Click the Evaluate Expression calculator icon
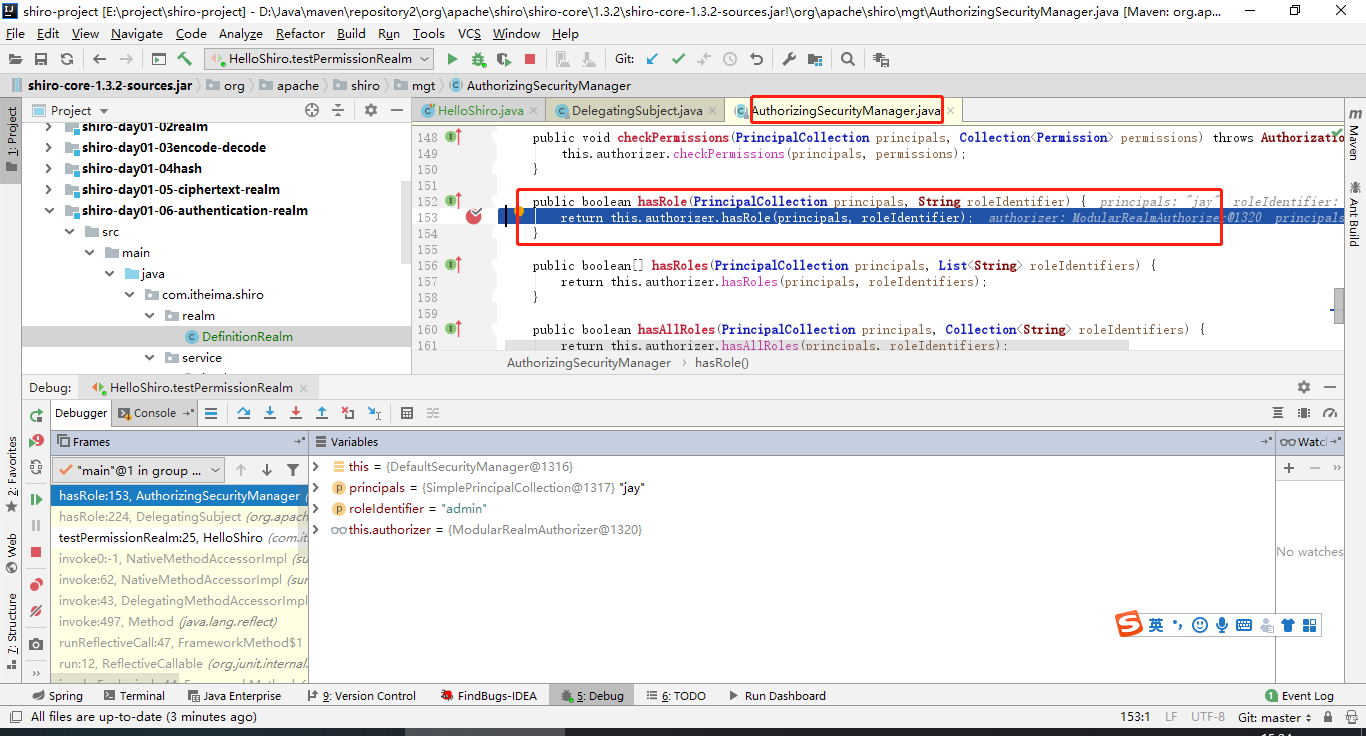Image resolution: width=1366 pixels, height=736 pixels. click(407, 413)
